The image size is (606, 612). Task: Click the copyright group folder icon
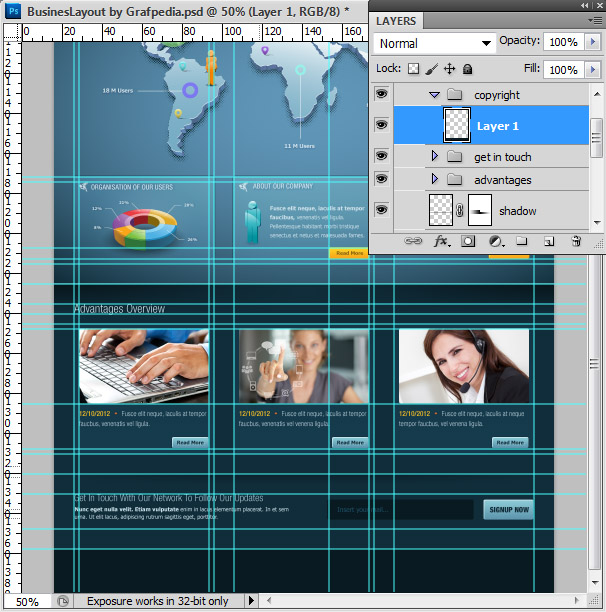pyautogui.click(x=454, y=94)
